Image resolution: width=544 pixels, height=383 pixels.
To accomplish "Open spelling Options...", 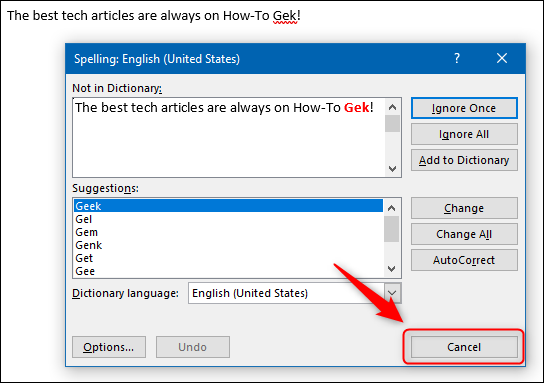I will tap(109, 347).
